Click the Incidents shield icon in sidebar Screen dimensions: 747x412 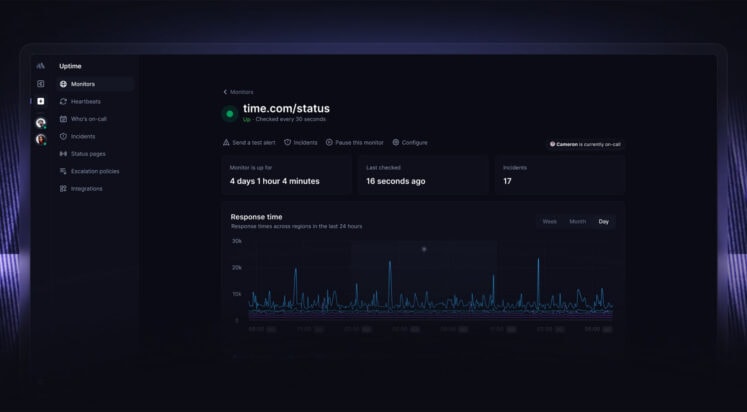[63, 136]
